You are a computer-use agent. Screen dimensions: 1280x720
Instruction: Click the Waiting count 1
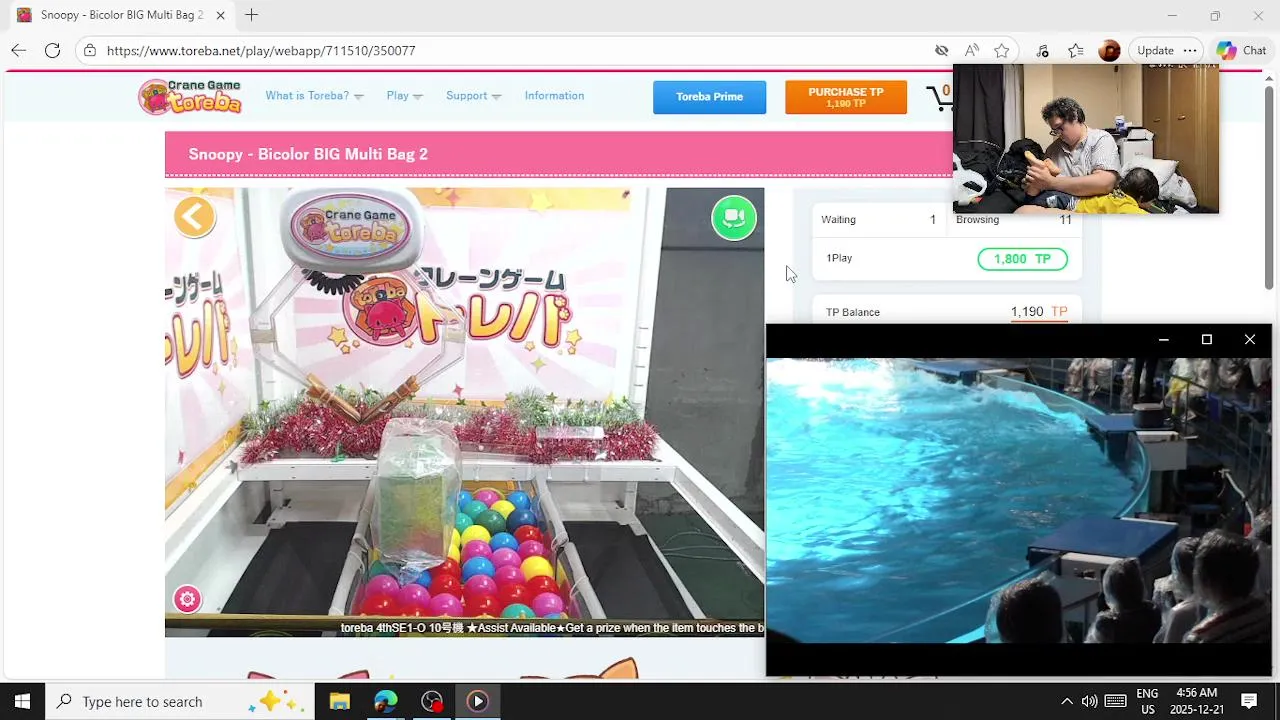point(933,220)
